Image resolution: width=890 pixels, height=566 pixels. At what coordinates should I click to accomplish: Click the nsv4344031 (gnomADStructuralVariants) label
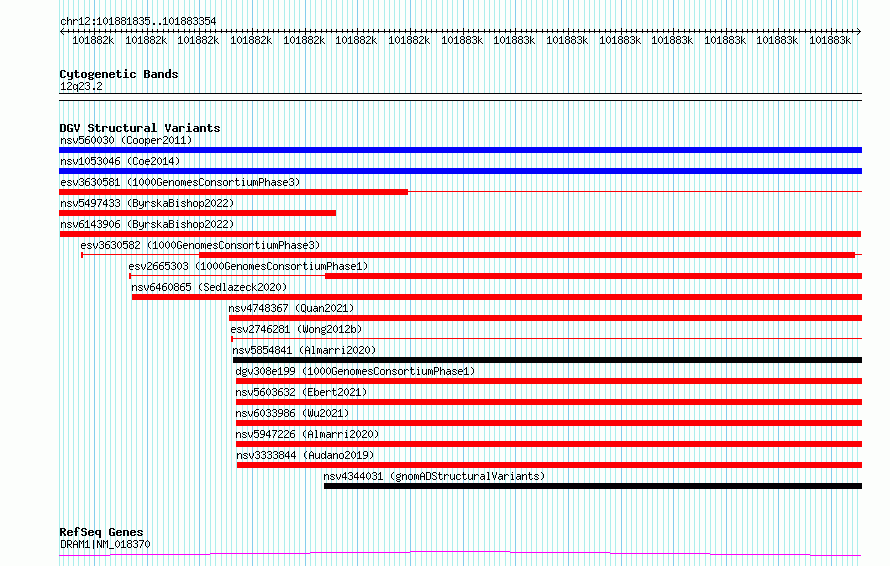(x=434, y=476)
